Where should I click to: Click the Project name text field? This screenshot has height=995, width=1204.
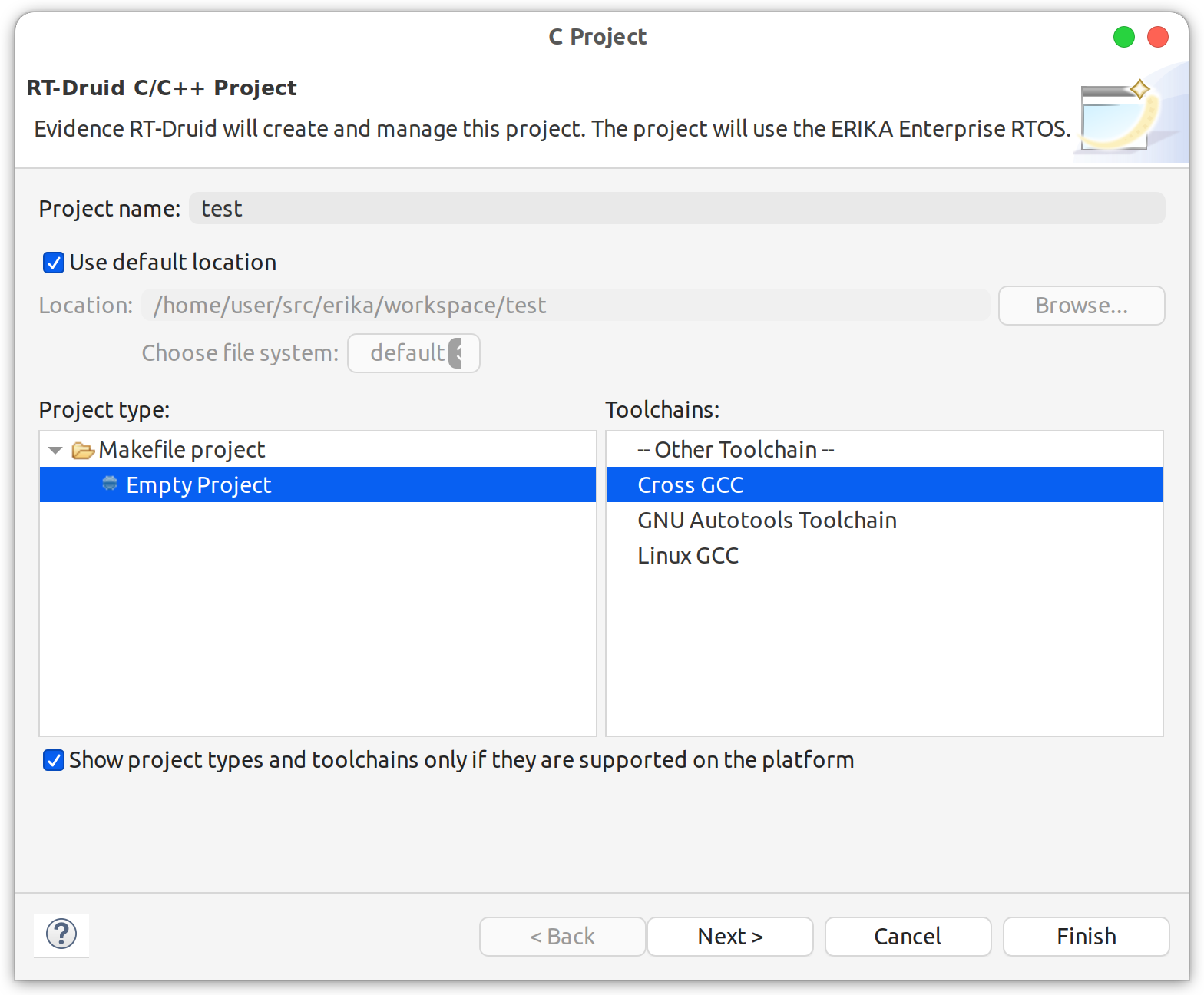(x=677, y=208)
